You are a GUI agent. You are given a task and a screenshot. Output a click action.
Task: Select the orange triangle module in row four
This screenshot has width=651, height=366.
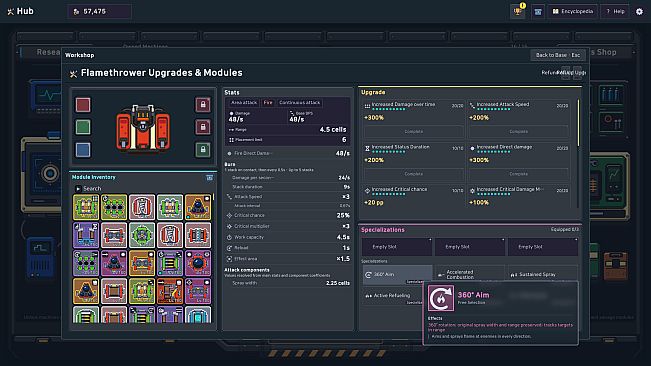(x=86, y=291)
